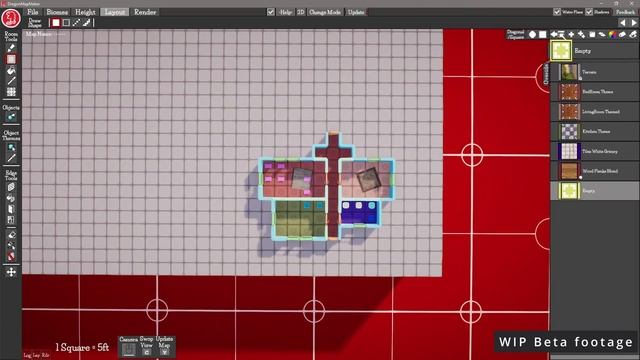Switch to the Render tab
This screenshot has height=360, width=640.
(x=145, y=12)
